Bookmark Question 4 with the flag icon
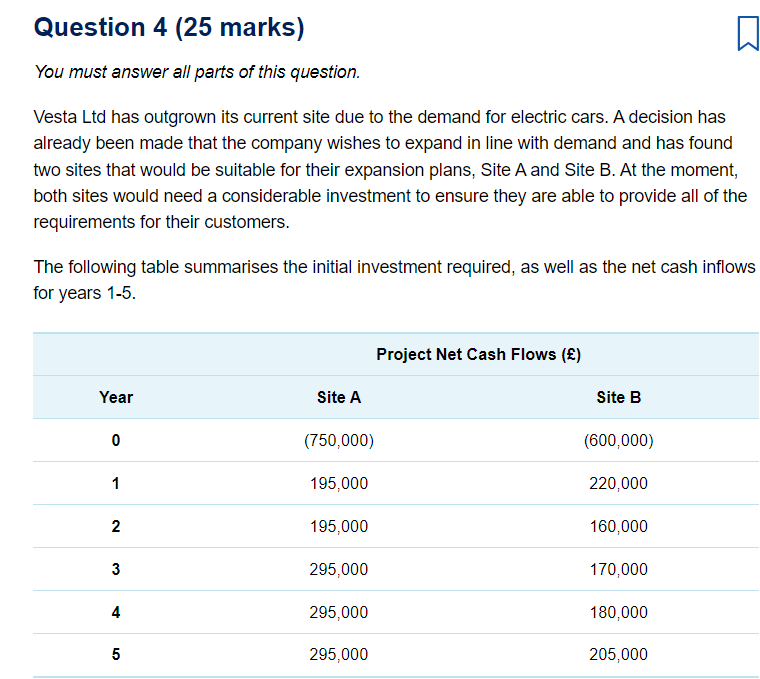760x679 pixels. (748, 33)
